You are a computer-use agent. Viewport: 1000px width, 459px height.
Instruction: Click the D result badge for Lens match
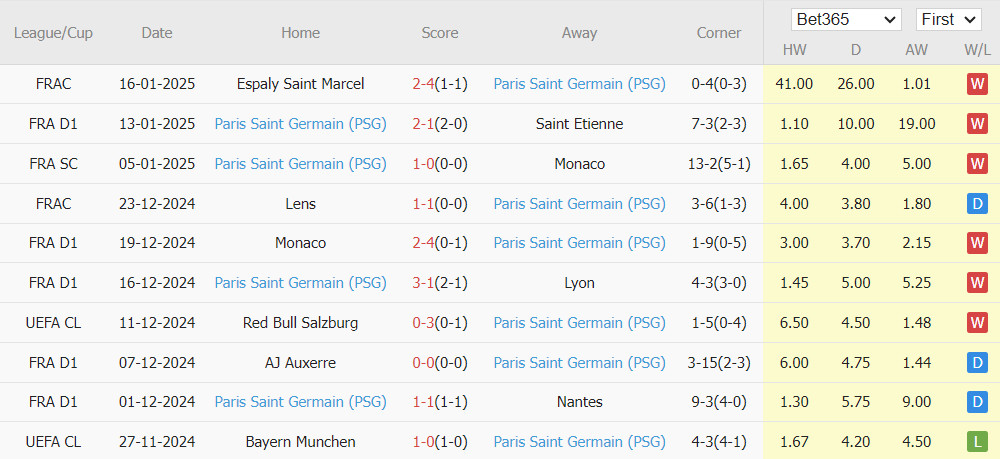pyautogui.click(x=976, y=204)
